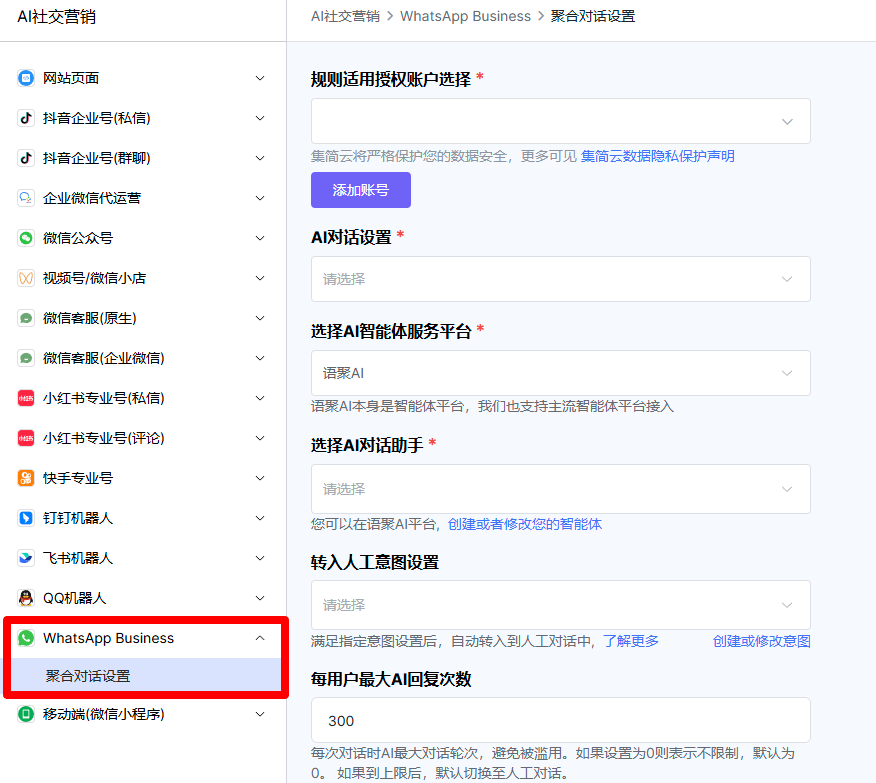Screen dimensions: 876x783
Task: Click the 抖音企业号(私信) TikTok icon
Action: 26,118
